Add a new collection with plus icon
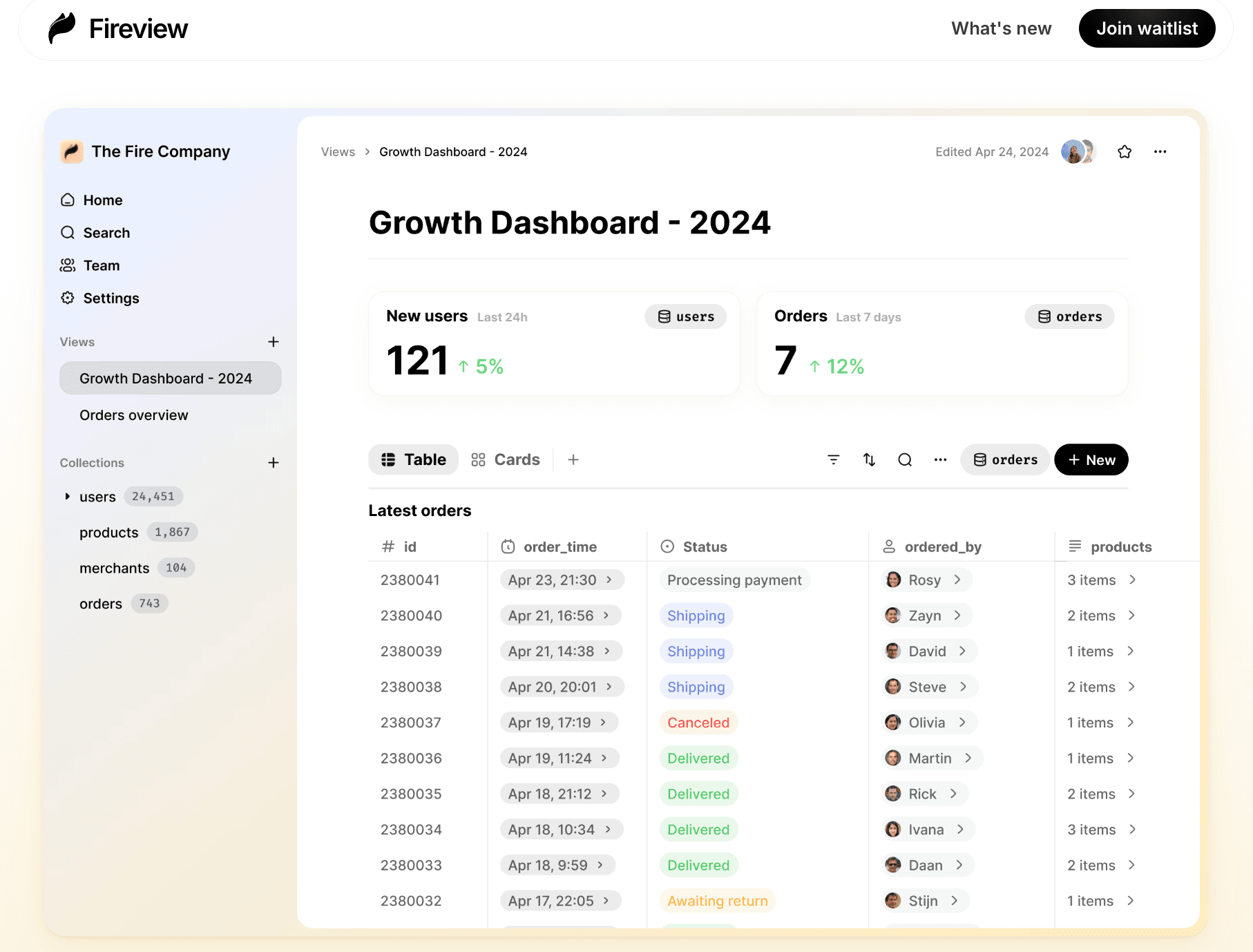Viewport: 1253px width, 952px height. [x=274, y=463]
